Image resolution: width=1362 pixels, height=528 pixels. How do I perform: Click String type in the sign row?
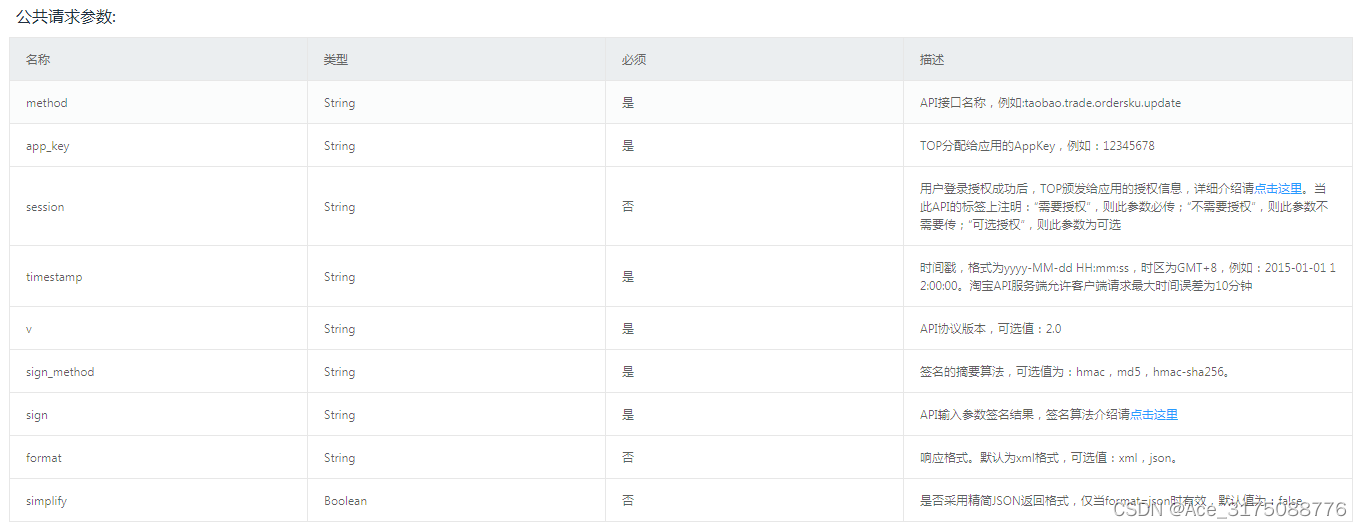tap(339, 415)
